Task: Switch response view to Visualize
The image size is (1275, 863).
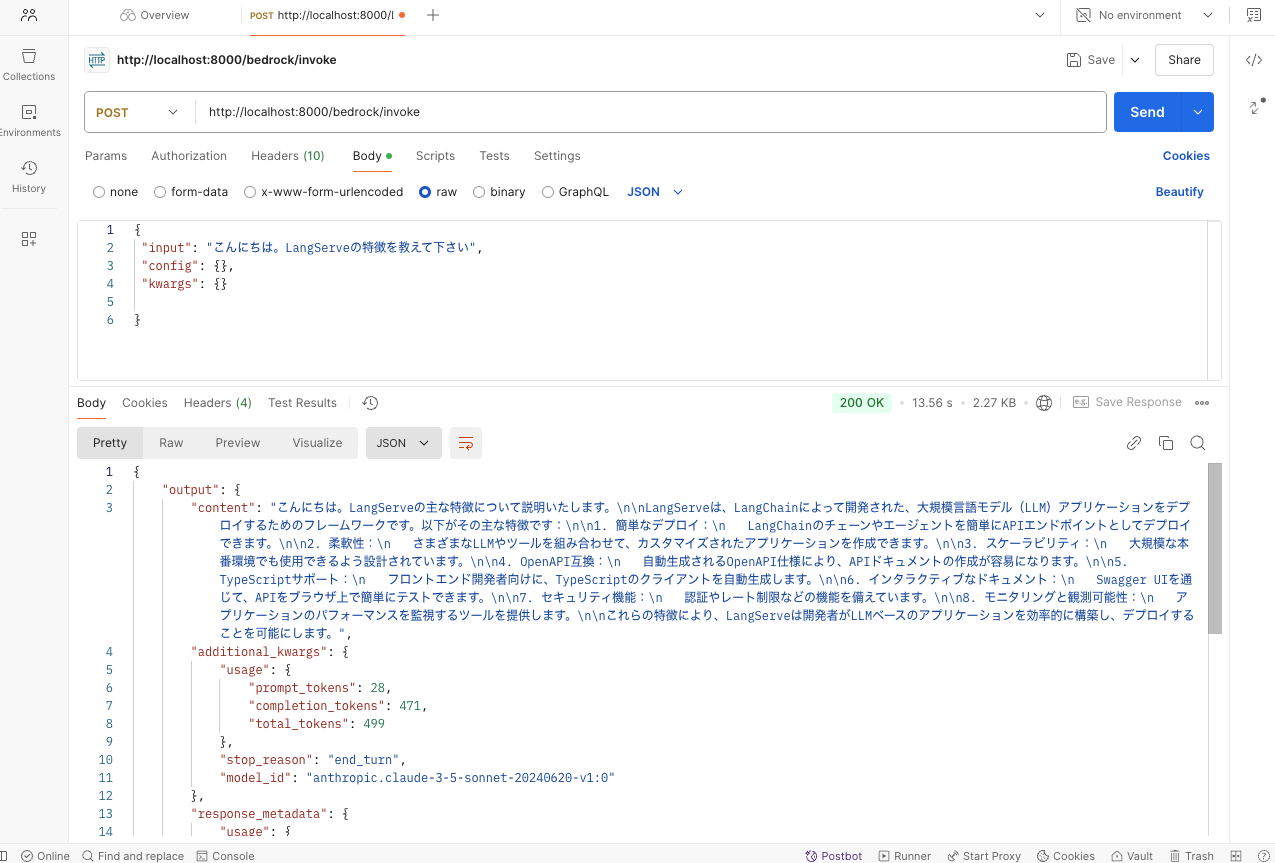Action: click(317, 443)
